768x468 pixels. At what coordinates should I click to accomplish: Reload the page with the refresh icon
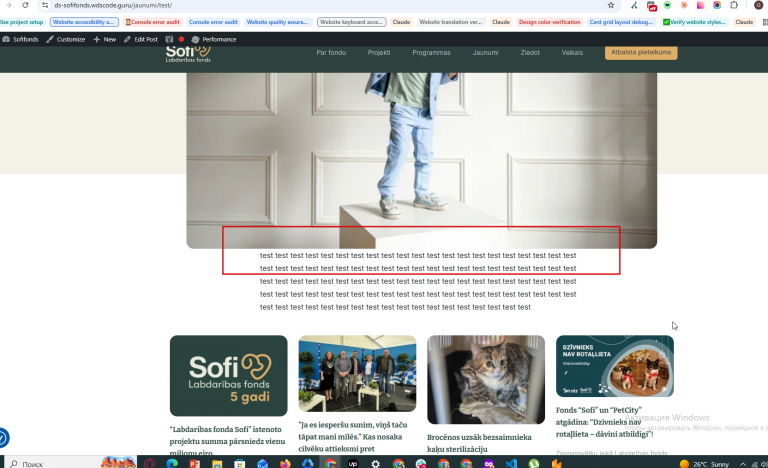(x=25, y=5)
